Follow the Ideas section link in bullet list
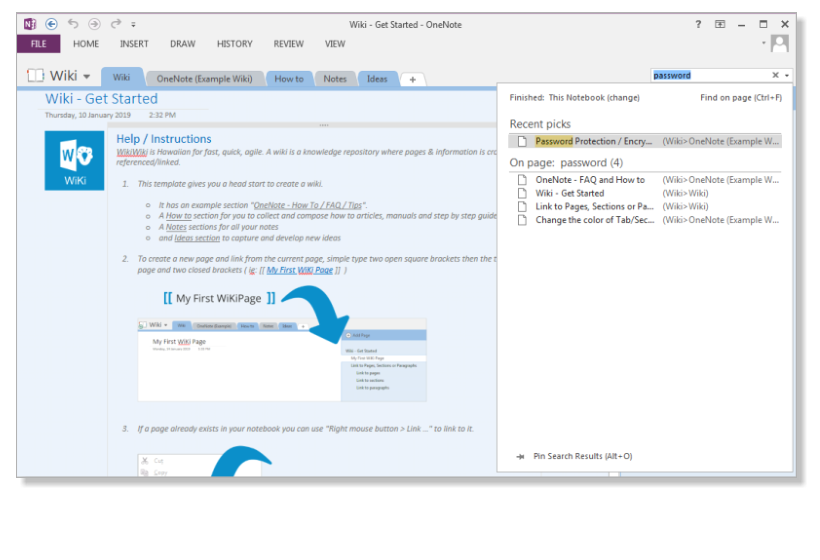This screenshot has width=820, height=560. (197, 238)
